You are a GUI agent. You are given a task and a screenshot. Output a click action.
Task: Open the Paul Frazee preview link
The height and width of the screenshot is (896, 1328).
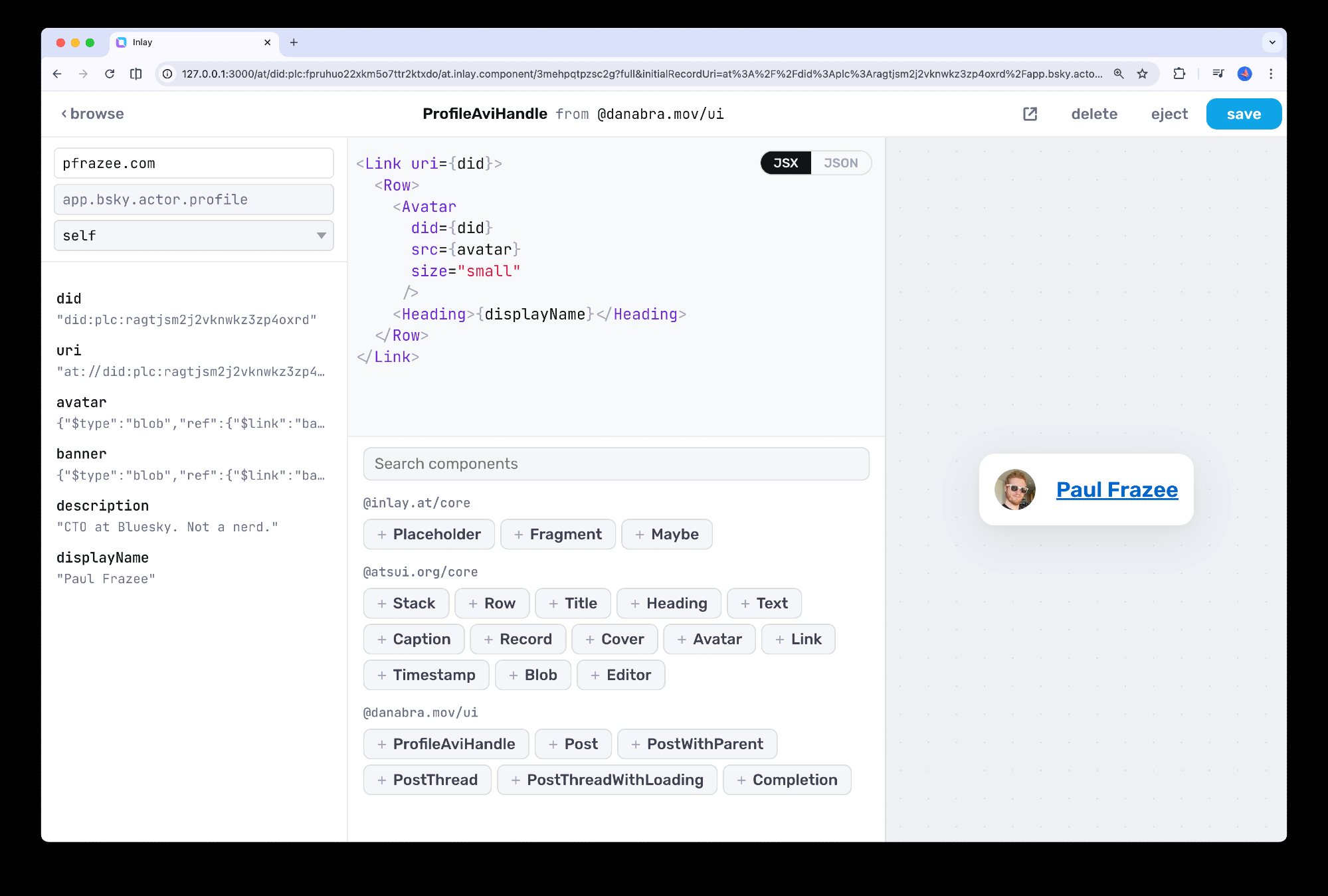point(1117,490)
